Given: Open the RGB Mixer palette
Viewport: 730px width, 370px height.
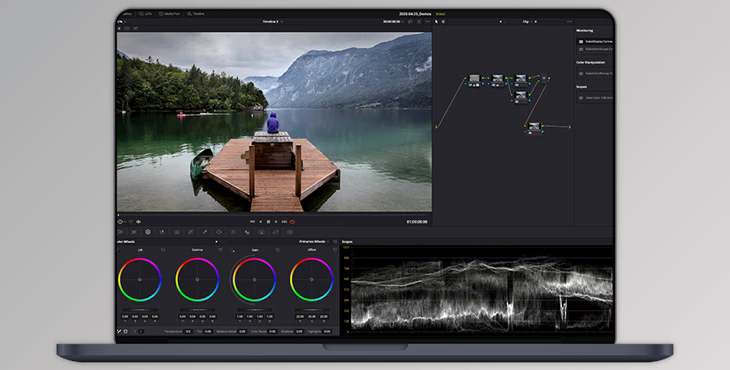Looking at the screenshot, I should 162,232.
